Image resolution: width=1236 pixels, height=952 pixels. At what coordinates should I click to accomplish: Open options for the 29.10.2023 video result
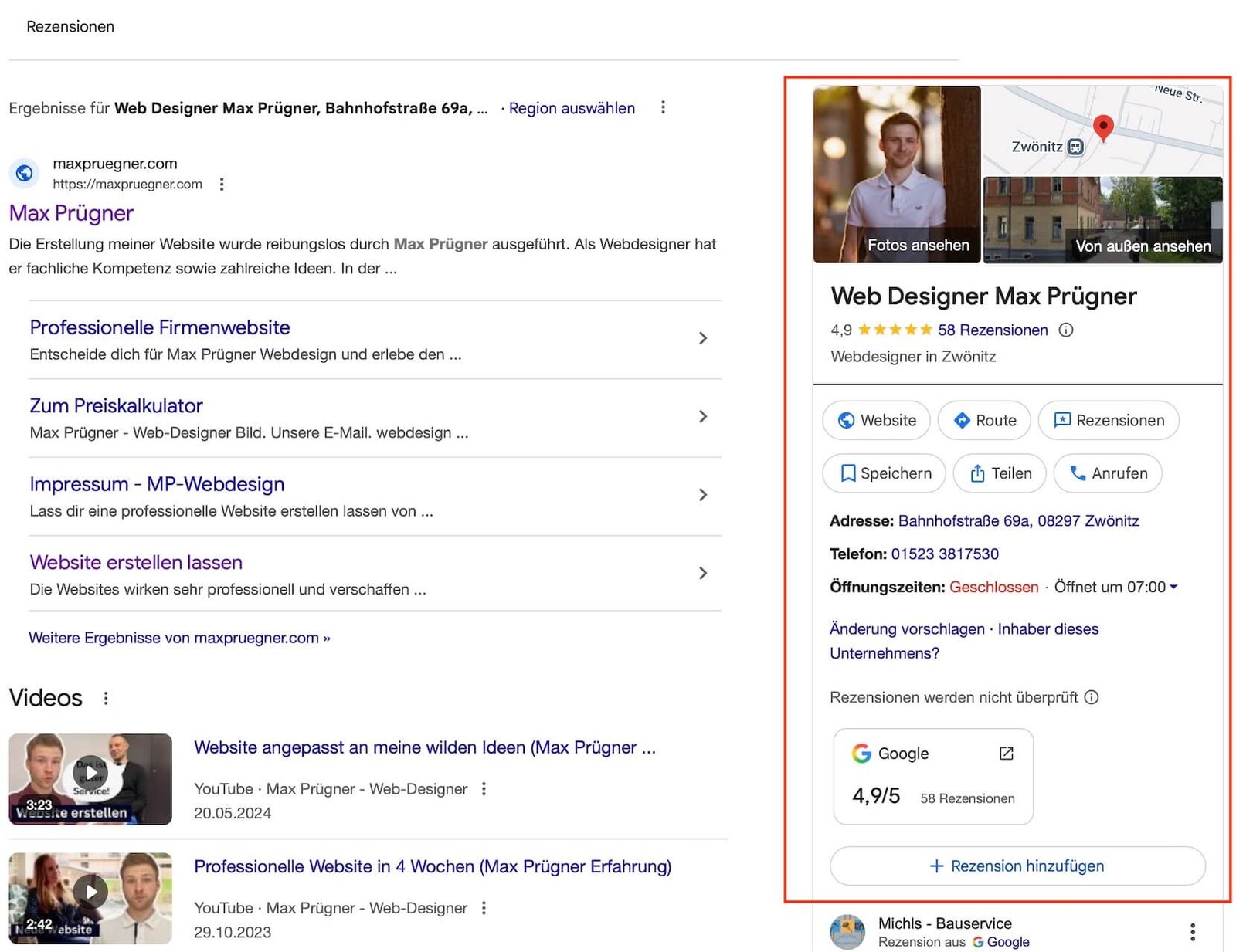tap(484, 908)
